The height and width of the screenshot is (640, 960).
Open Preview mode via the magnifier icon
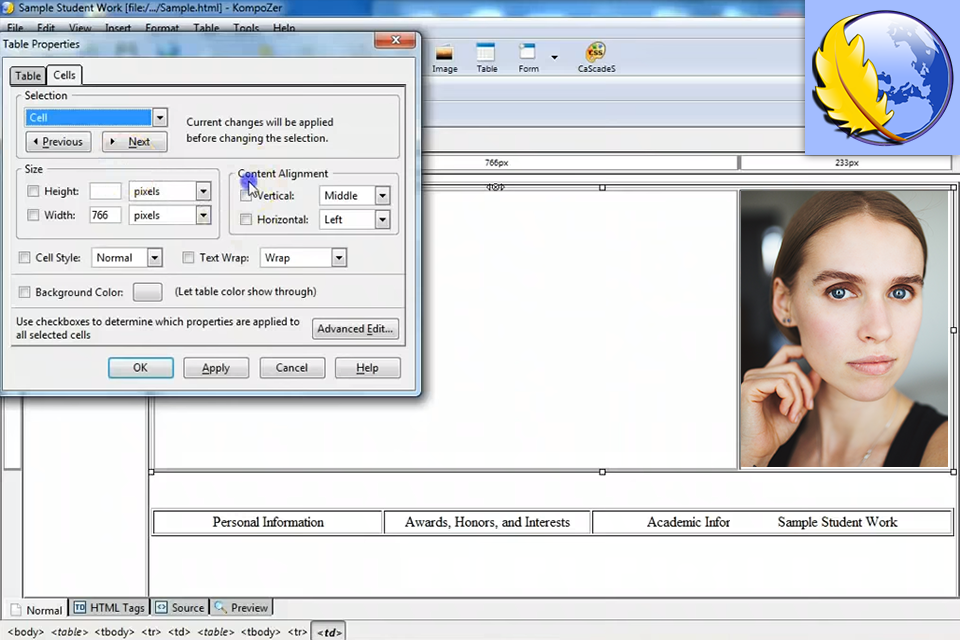point(222,607)
